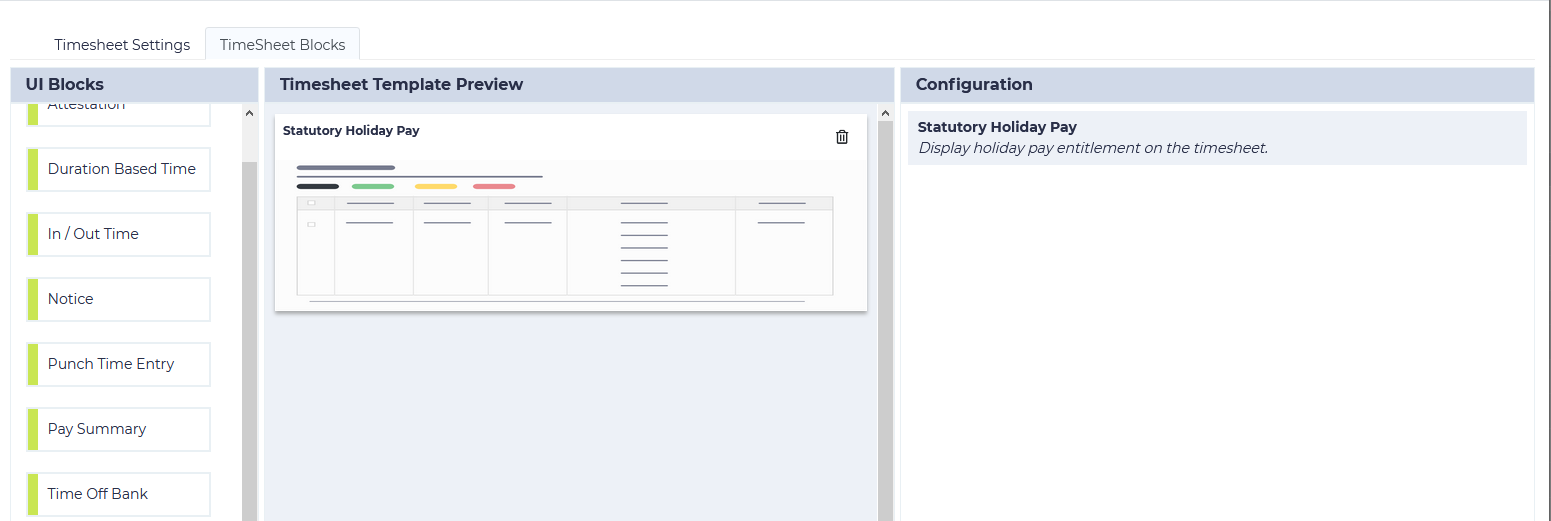Delete the Statutory Holiday Pay block
Viewport: 1551px width, 521px height.
842,137
